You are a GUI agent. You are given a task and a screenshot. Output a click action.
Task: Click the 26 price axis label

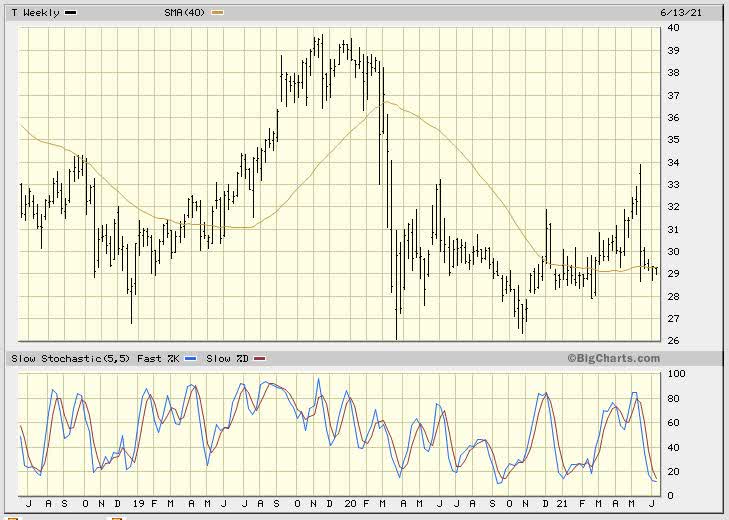[x=673, y=340]
